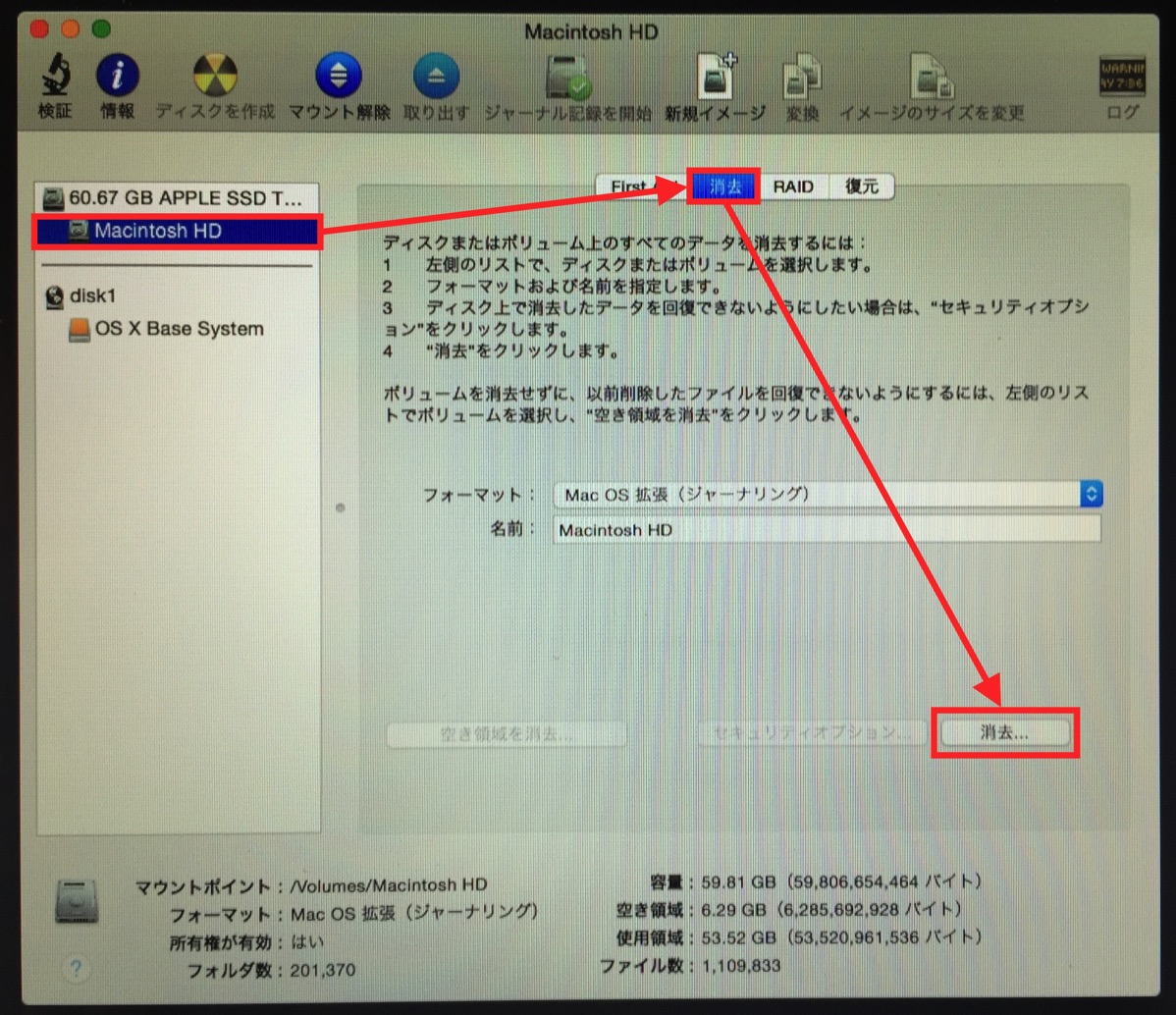Click inside the 名前 name field
The image size is (1176, 1015).
pyautogui.click(x=785, y=530)
